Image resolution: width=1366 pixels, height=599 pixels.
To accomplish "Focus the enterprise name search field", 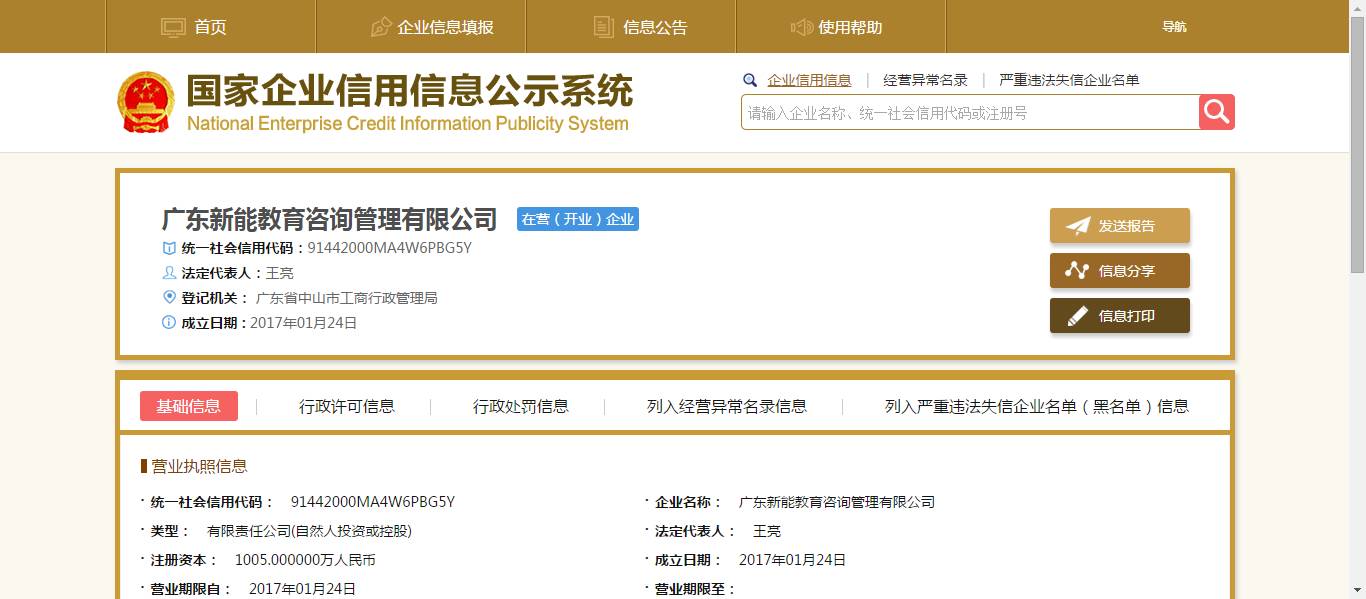I will (970, 113).
